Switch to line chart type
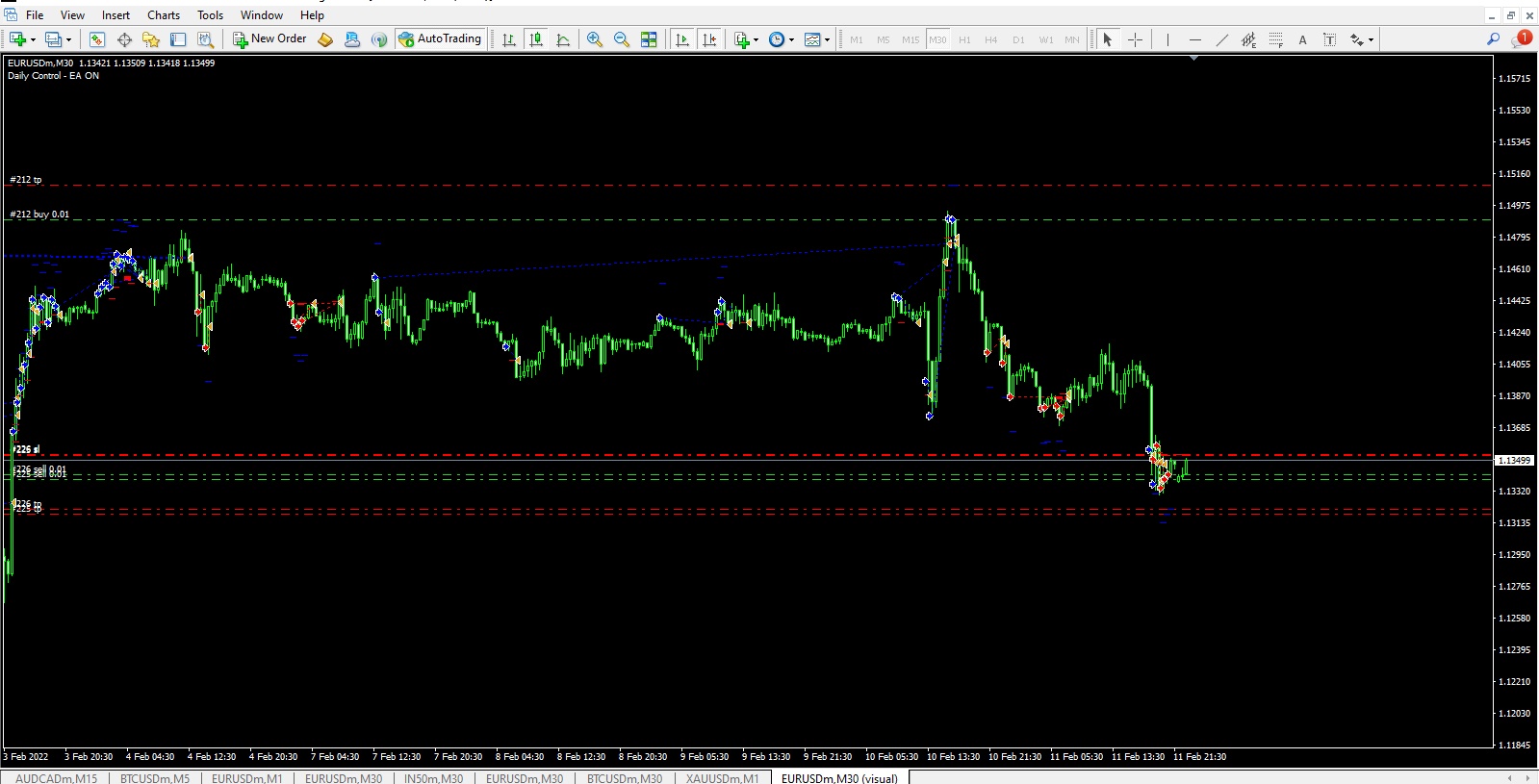Viewport: 1539px width, 784px height. click(563, 39)
